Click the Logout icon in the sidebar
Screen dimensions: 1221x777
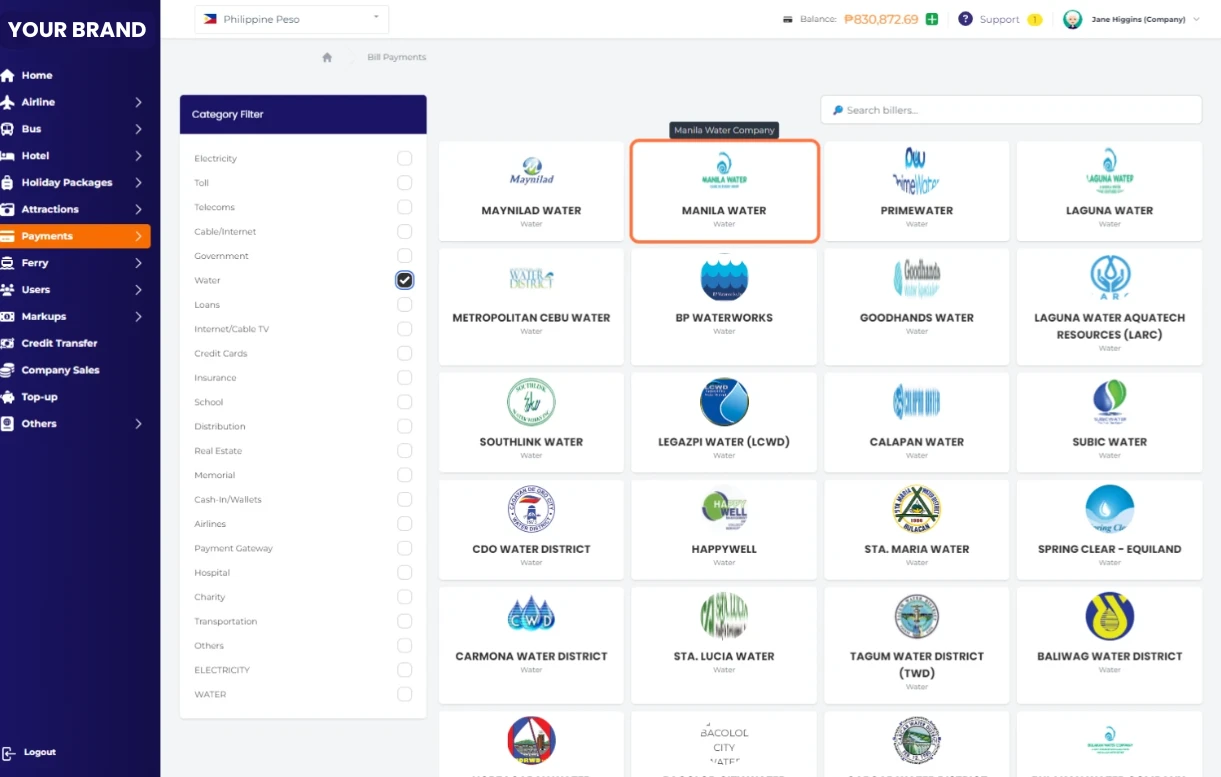coord(9,753)
